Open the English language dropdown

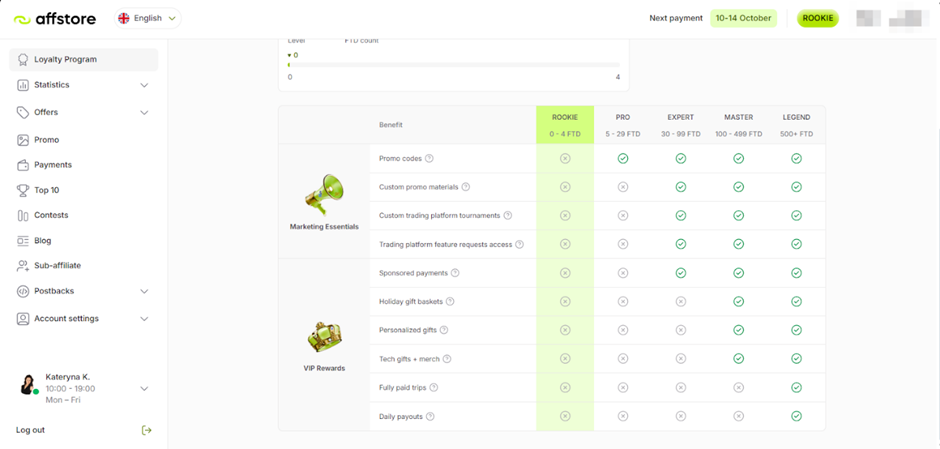pyautogui.click(x=147, y=18)
